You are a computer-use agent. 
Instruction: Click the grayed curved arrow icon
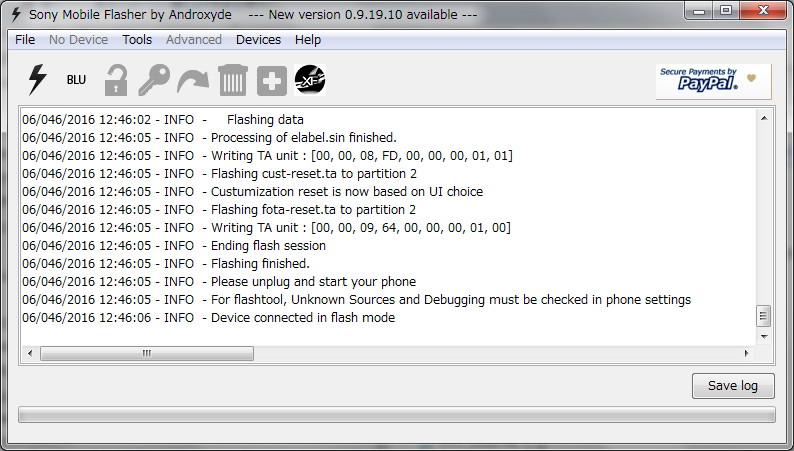(193, 81)
